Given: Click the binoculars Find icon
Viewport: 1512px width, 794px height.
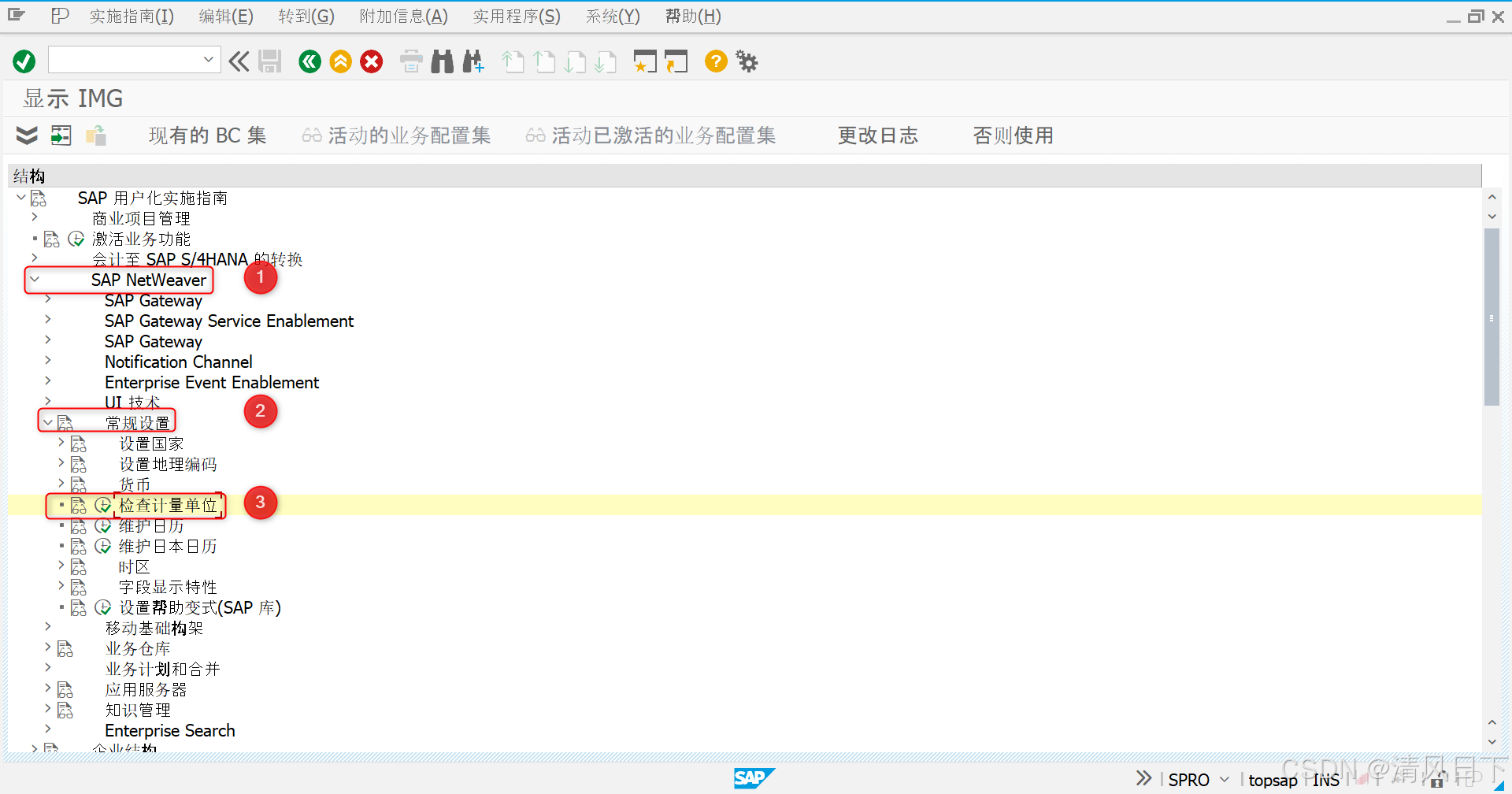Looking at the screenshot, I should click(443, 61).
